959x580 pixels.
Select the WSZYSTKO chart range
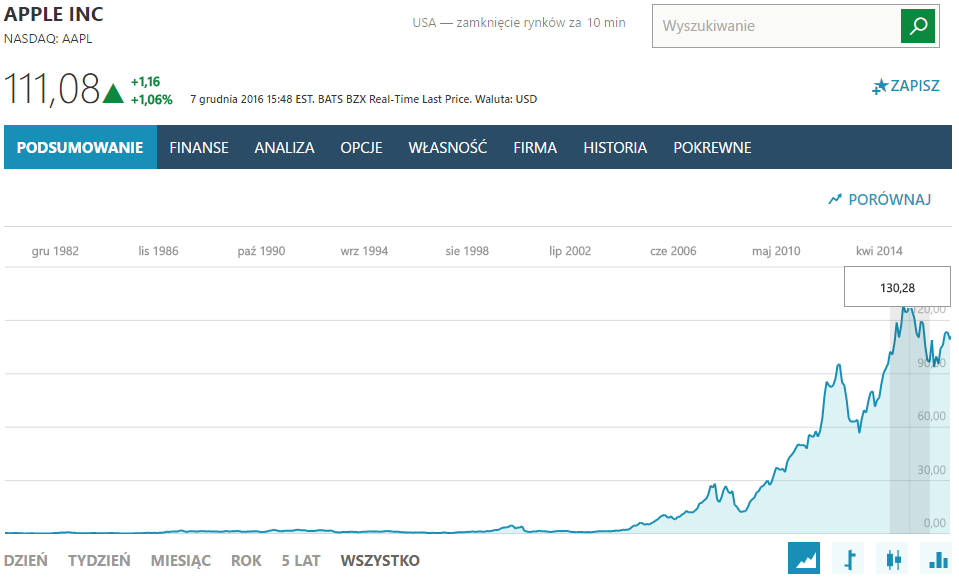point(380,560)
